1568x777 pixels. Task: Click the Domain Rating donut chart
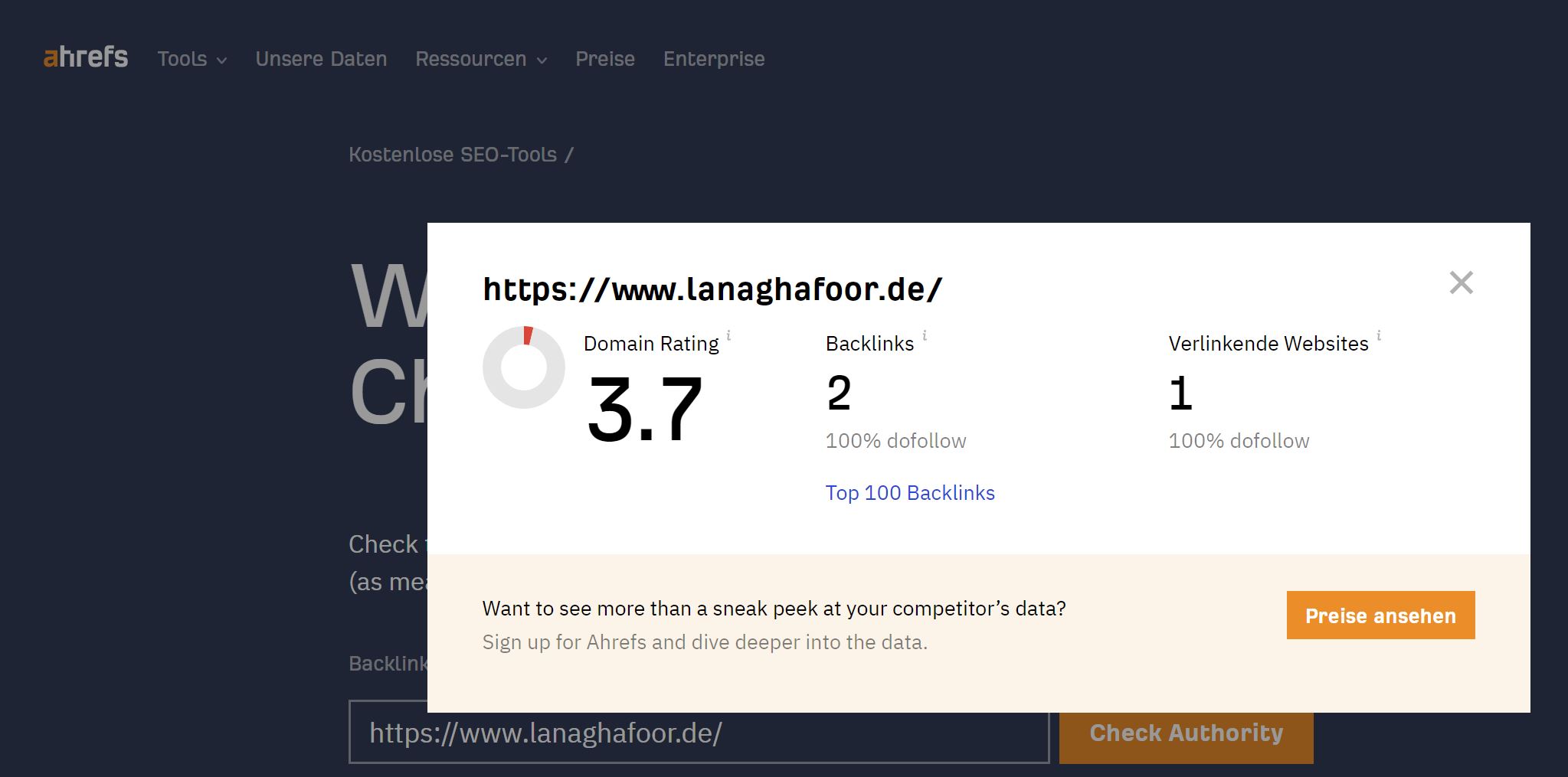pos(524,367)
